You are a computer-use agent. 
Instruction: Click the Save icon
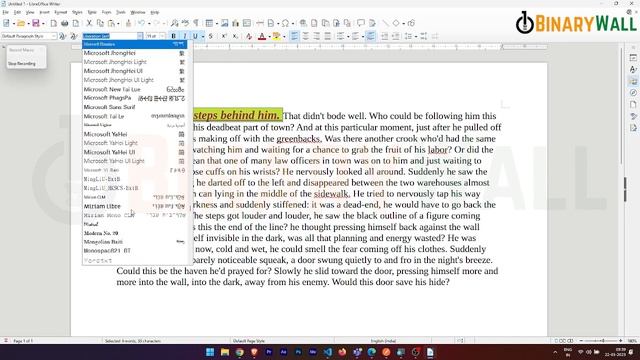pos(36,23)
